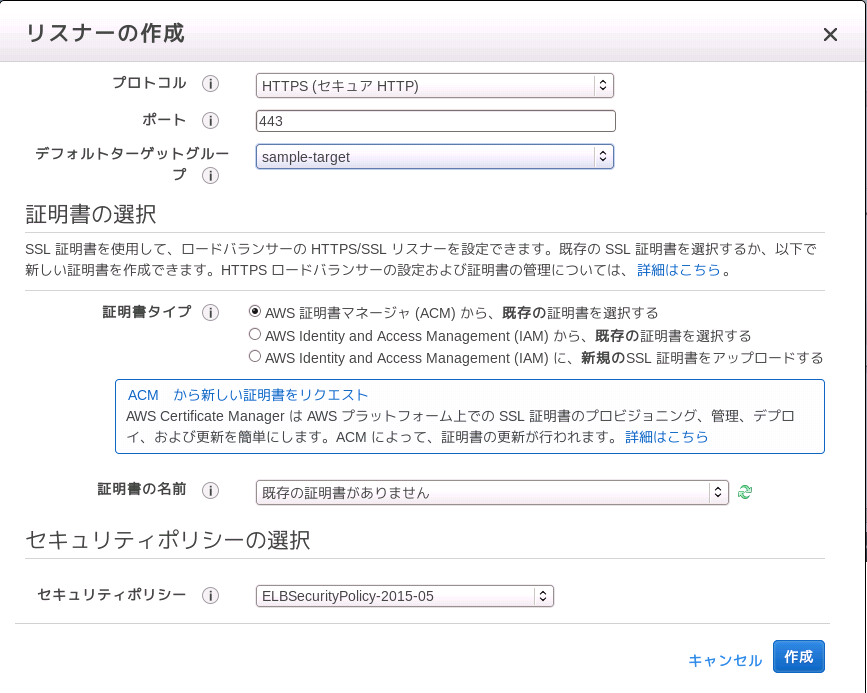Select the ACM existing certificate radio option

click(x=255, y=312)
